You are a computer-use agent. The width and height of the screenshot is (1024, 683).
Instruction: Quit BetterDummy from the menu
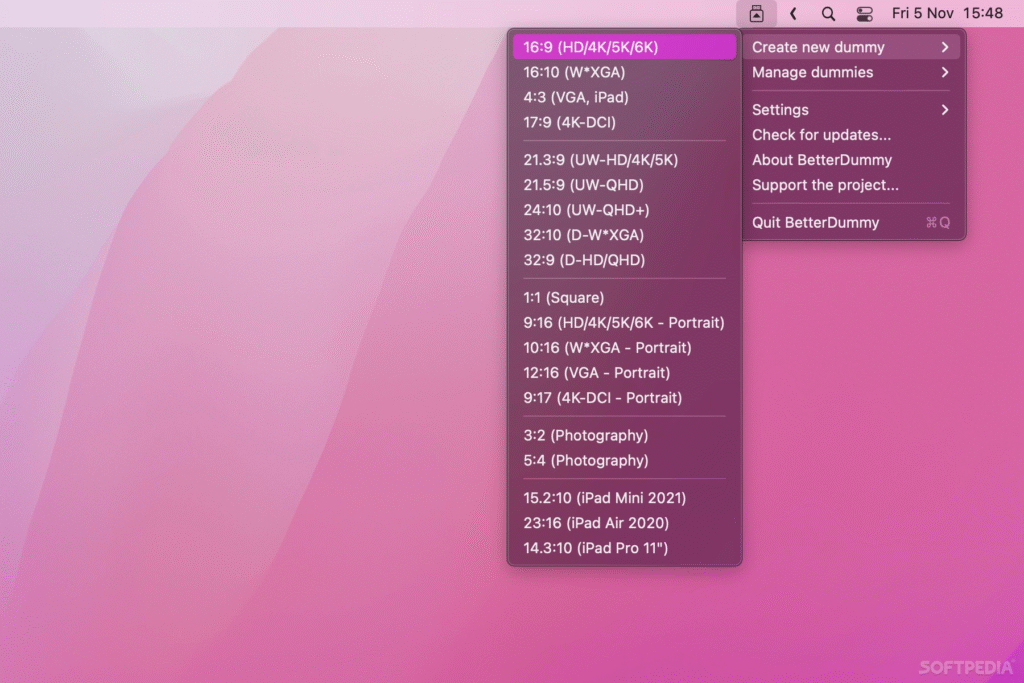click(815, 223)
